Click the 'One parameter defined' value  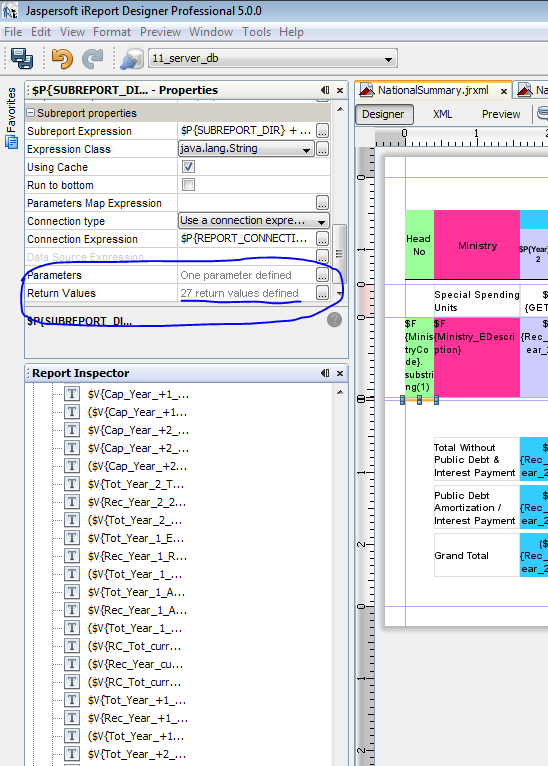click(x=236, y=275)
